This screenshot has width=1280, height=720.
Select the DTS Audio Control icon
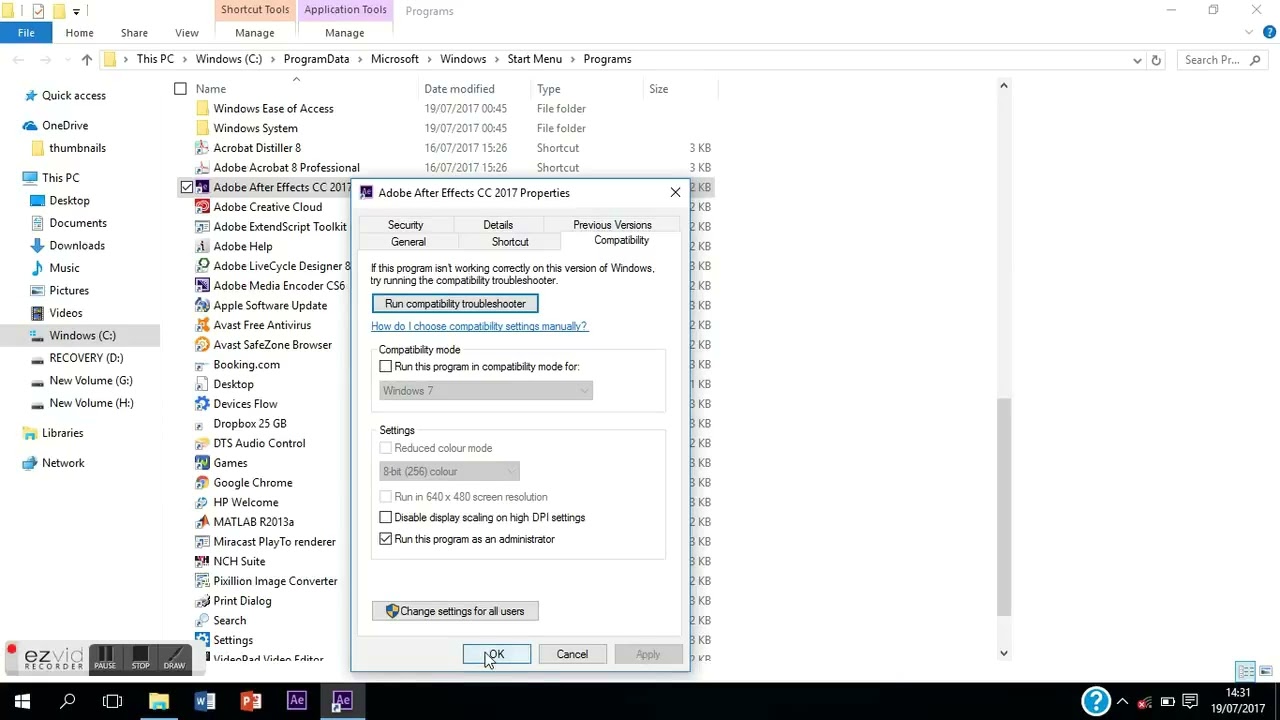pyautogui.click(x=202, y=443)
